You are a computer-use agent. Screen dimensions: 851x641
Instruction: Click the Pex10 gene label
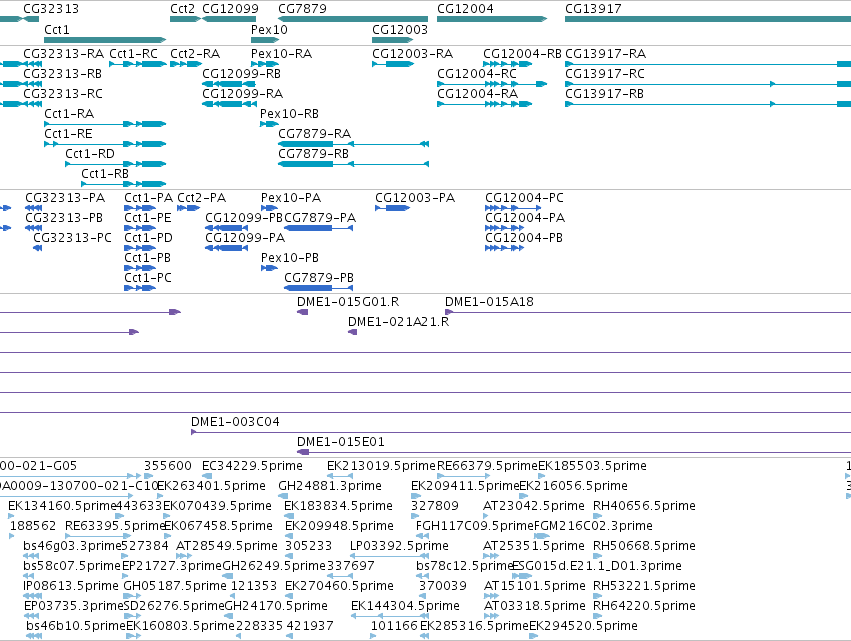tap(269, 29)
